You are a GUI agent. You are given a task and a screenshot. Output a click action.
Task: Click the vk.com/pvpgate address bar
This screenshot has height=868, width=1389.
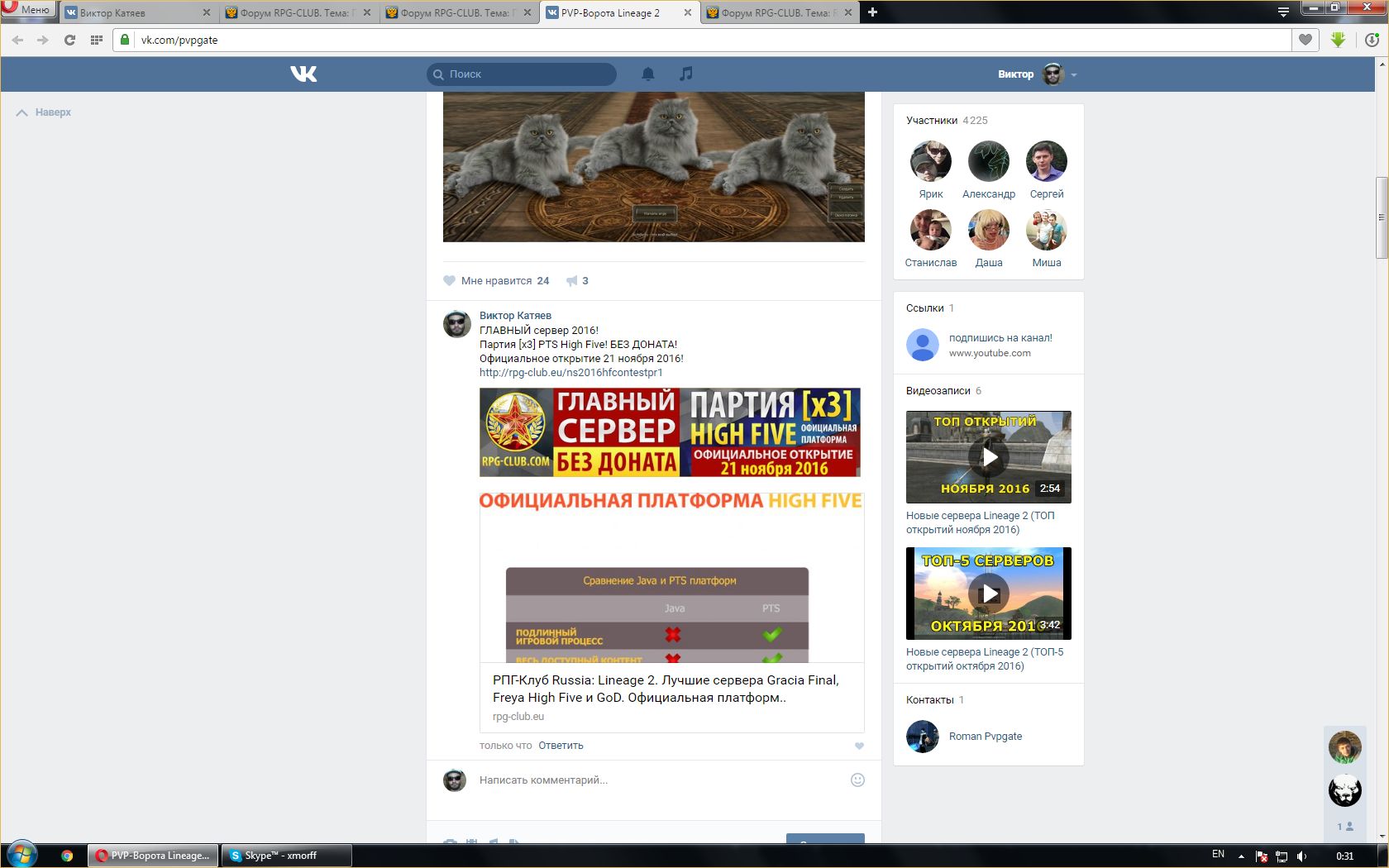[703, 40]
